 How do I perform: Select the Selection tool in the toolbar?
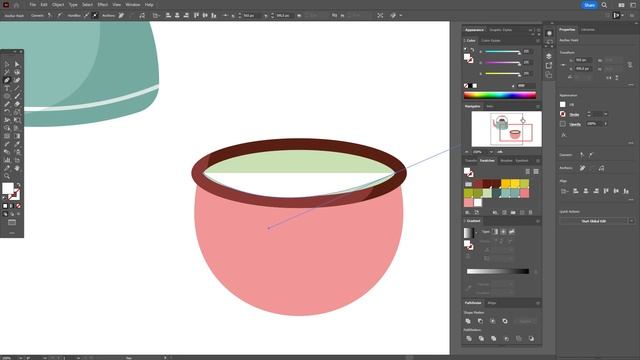[x=7, y=64]
